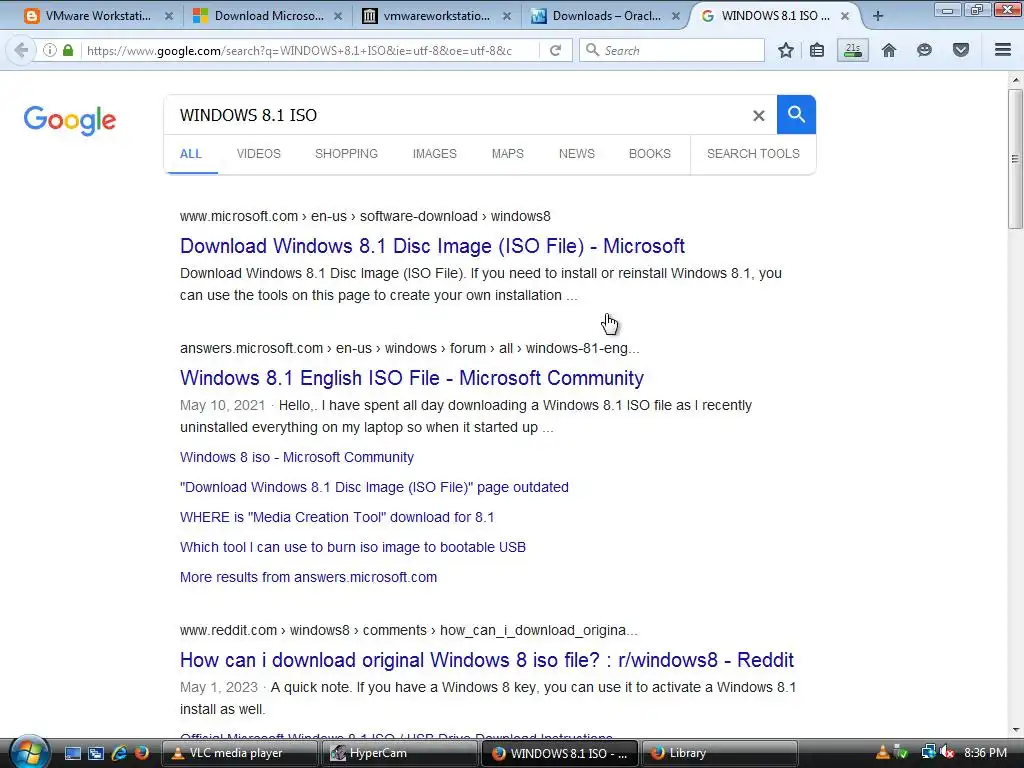Open the site information icon in address bar
Viewport: 1024px width, 768px height.
[50, 50]
